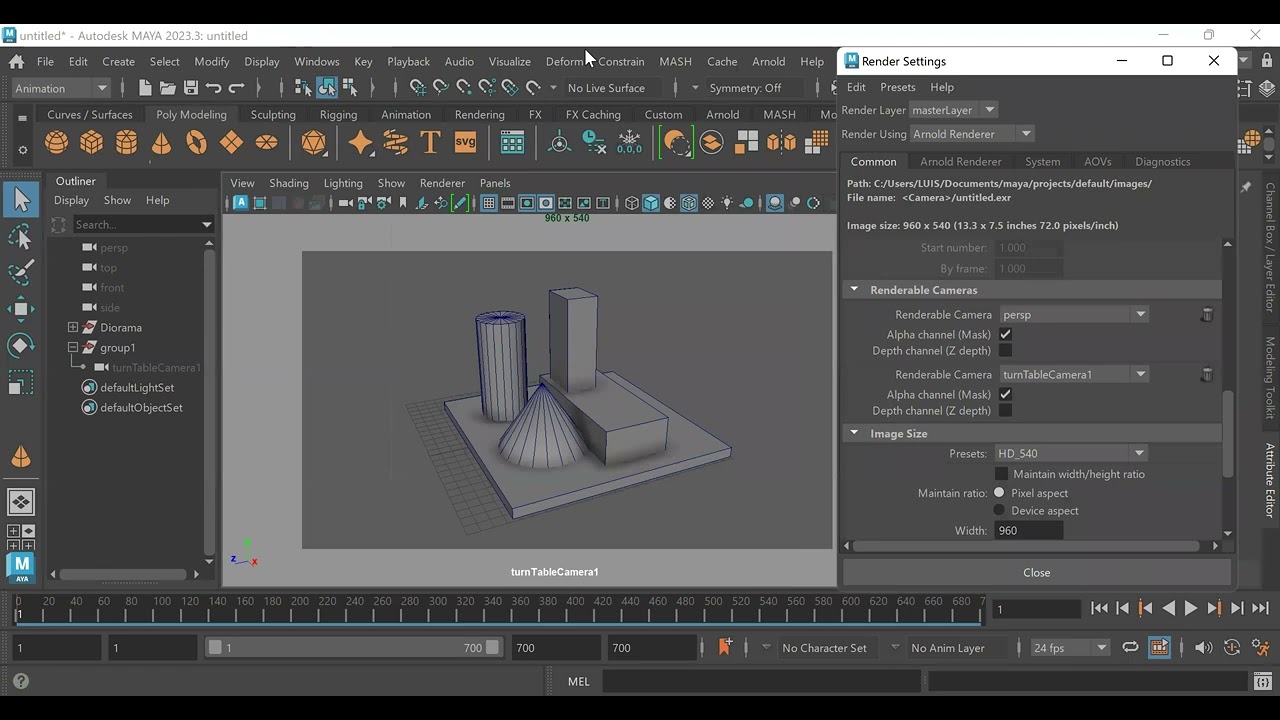This screenshot has width=1280, height=720.
Task: Play the animation forwards
Action: click(x=1191, y=608)
